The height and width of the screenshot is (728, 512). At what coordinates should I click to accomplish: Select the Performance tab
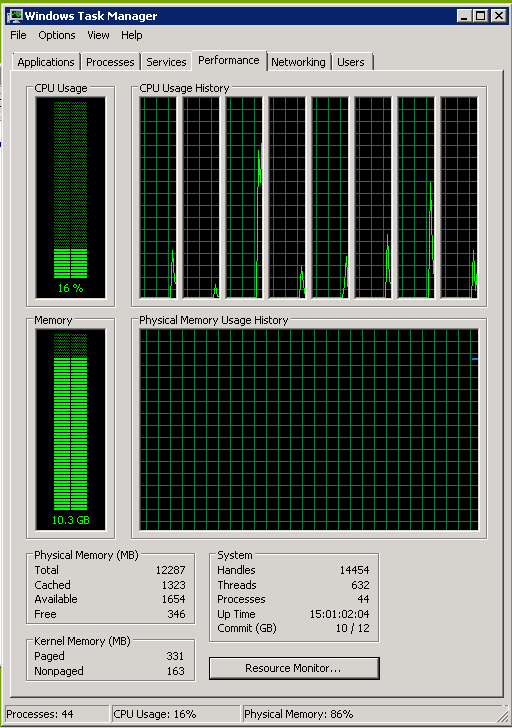[229, 60]
